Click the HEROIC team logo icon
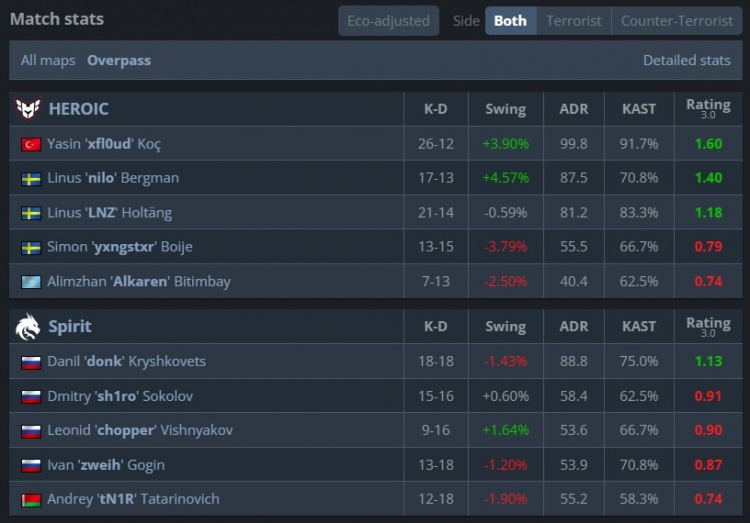This screenshot has width=750, height=523. tap(28, 109)
